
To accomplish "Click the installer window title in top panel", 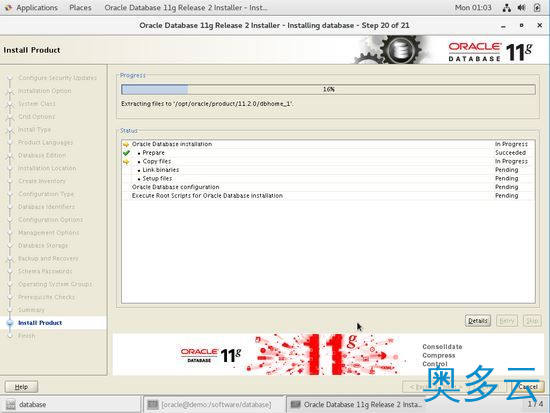I will (186, 7).
